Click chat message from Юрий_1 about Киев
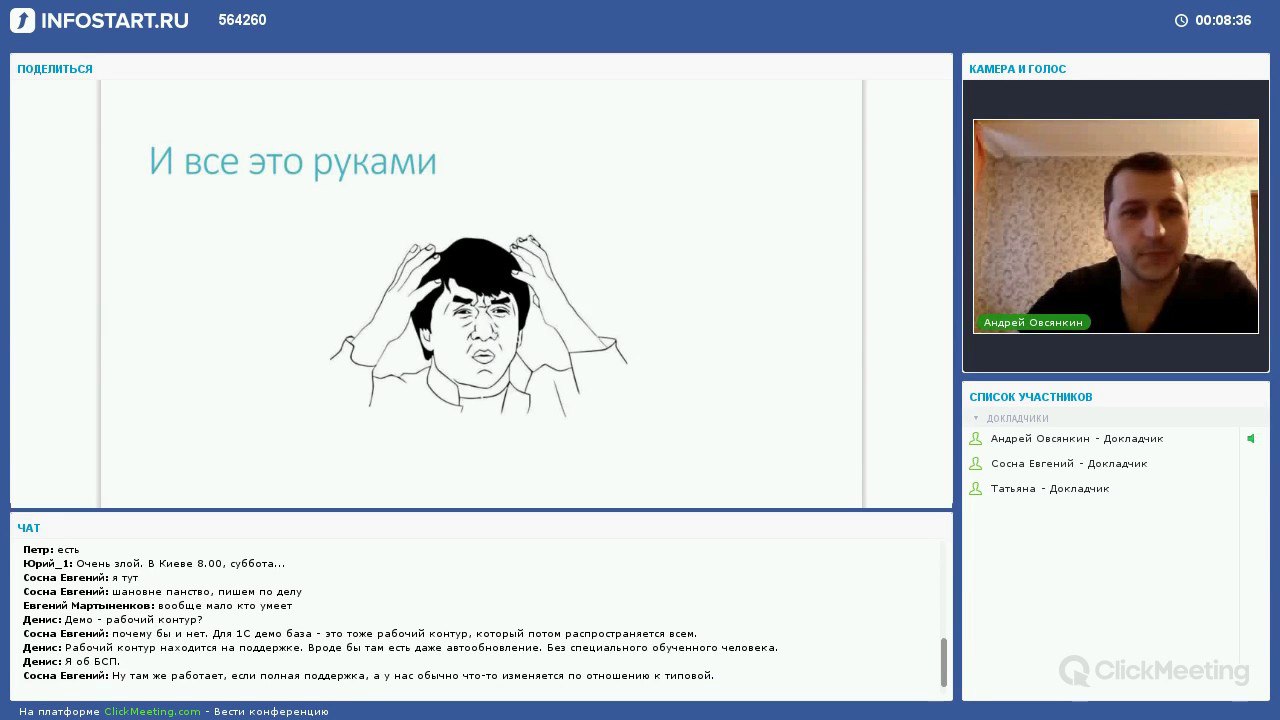 [x=154, y=564]
